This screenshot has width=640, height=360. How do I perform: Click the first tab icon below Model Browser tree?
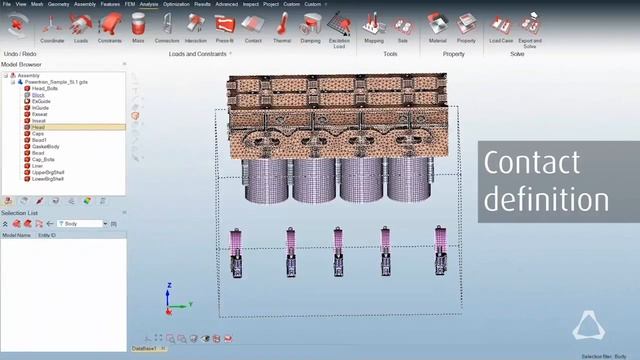click(x=8, y=201)
